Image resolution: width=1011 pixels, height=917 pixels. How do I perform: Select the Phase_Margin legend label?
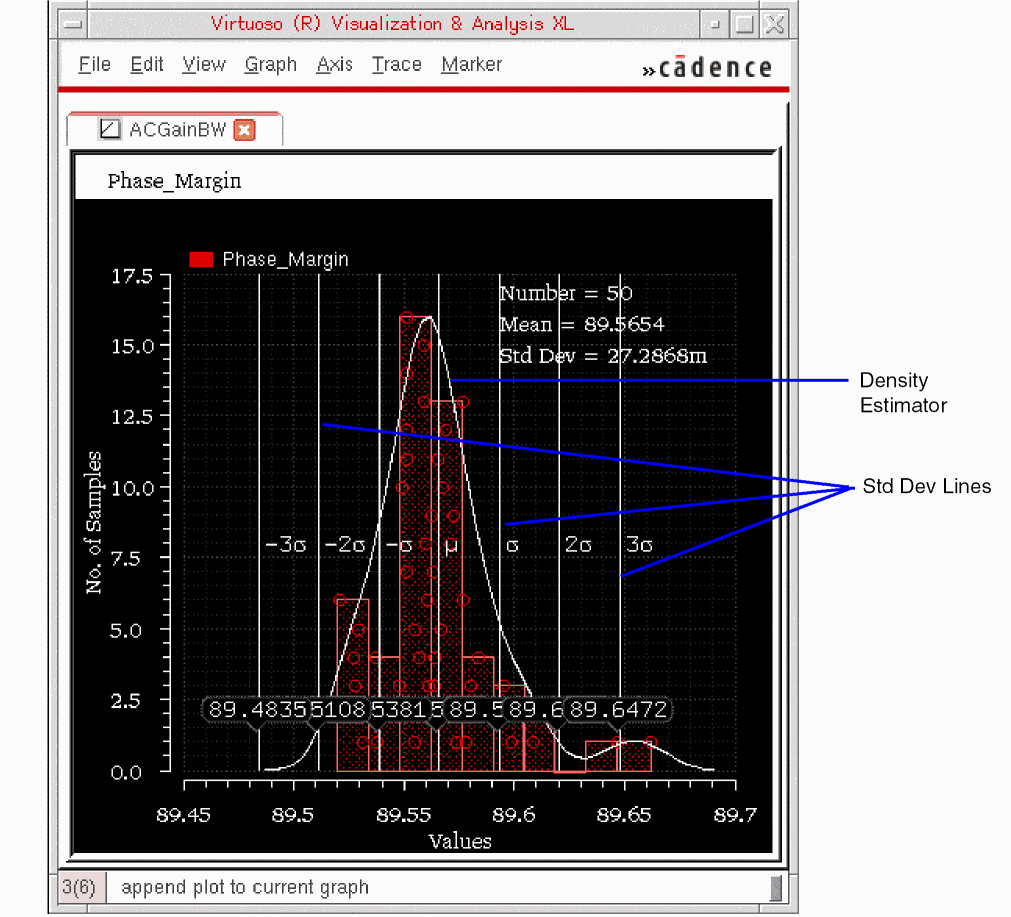tap(285, 260)
